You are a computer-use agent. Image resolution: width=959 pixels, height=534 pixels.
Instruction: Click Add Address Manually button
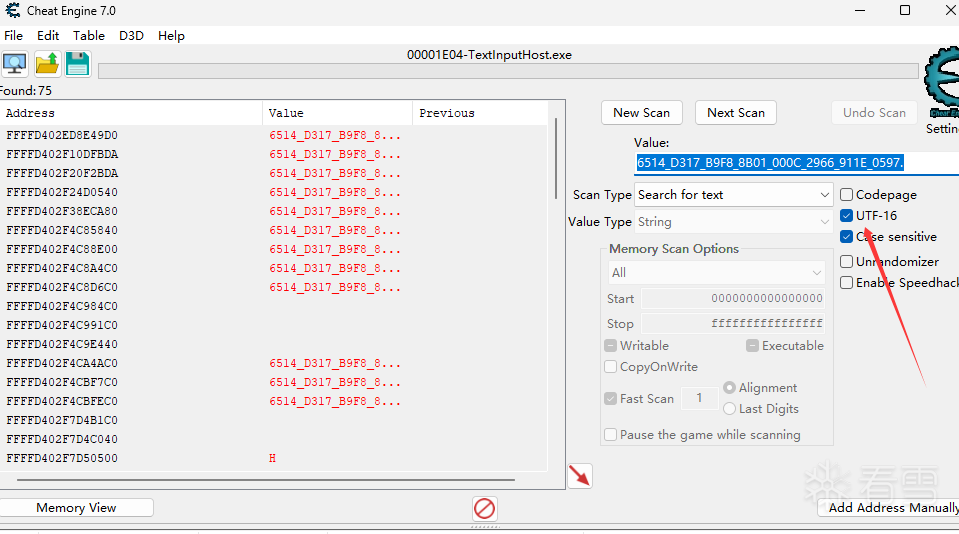click(888, 508)
